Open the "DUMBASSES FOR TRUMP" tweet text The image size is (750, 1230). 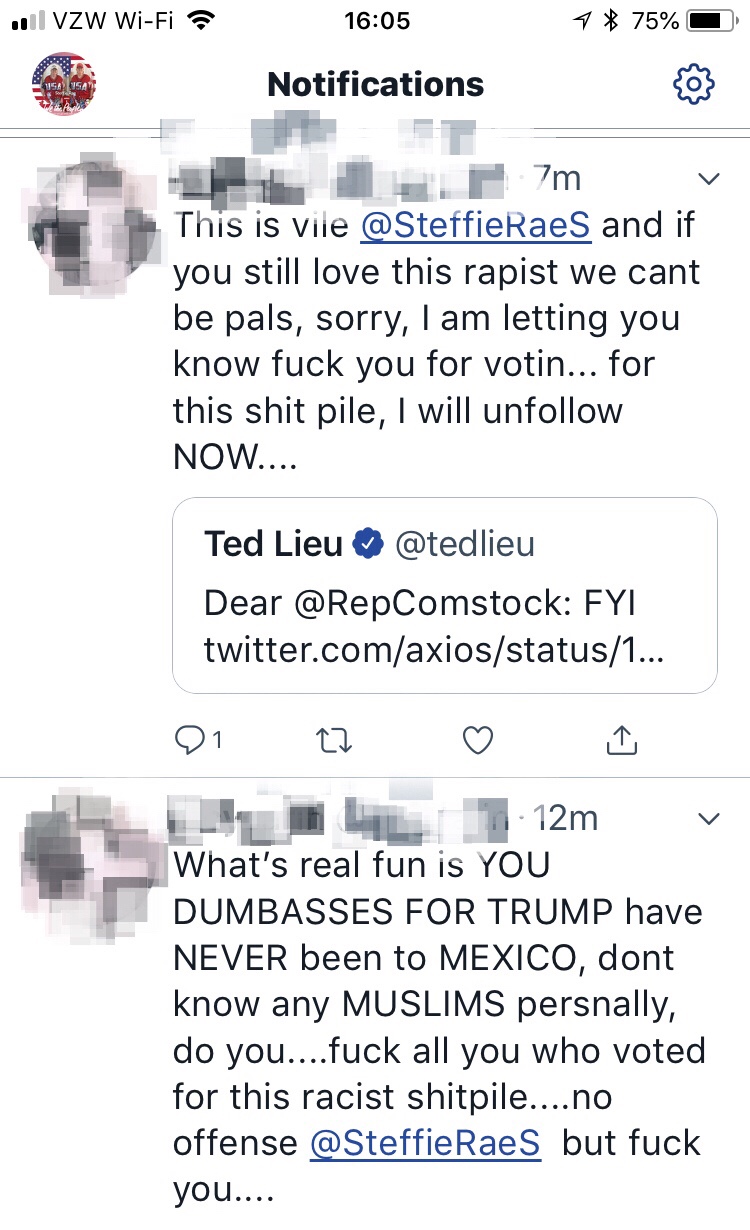(438, 1005)
